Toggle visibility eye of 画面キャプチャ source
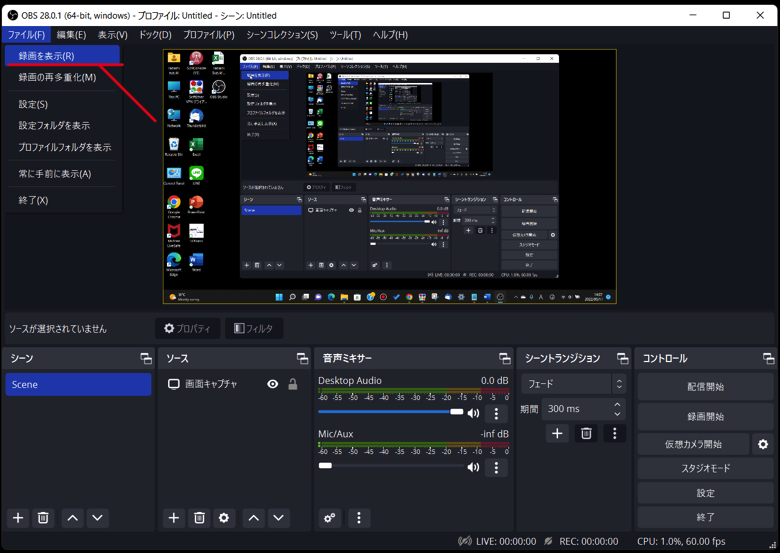 pos(273,384)
